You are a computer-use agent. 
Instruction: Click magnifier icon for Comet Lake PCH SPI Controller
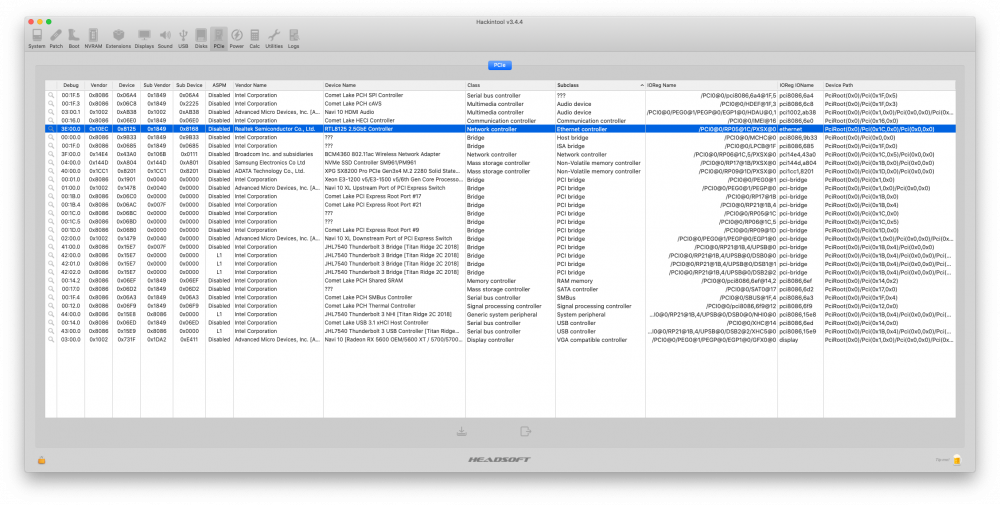click(x=50, y=96)
